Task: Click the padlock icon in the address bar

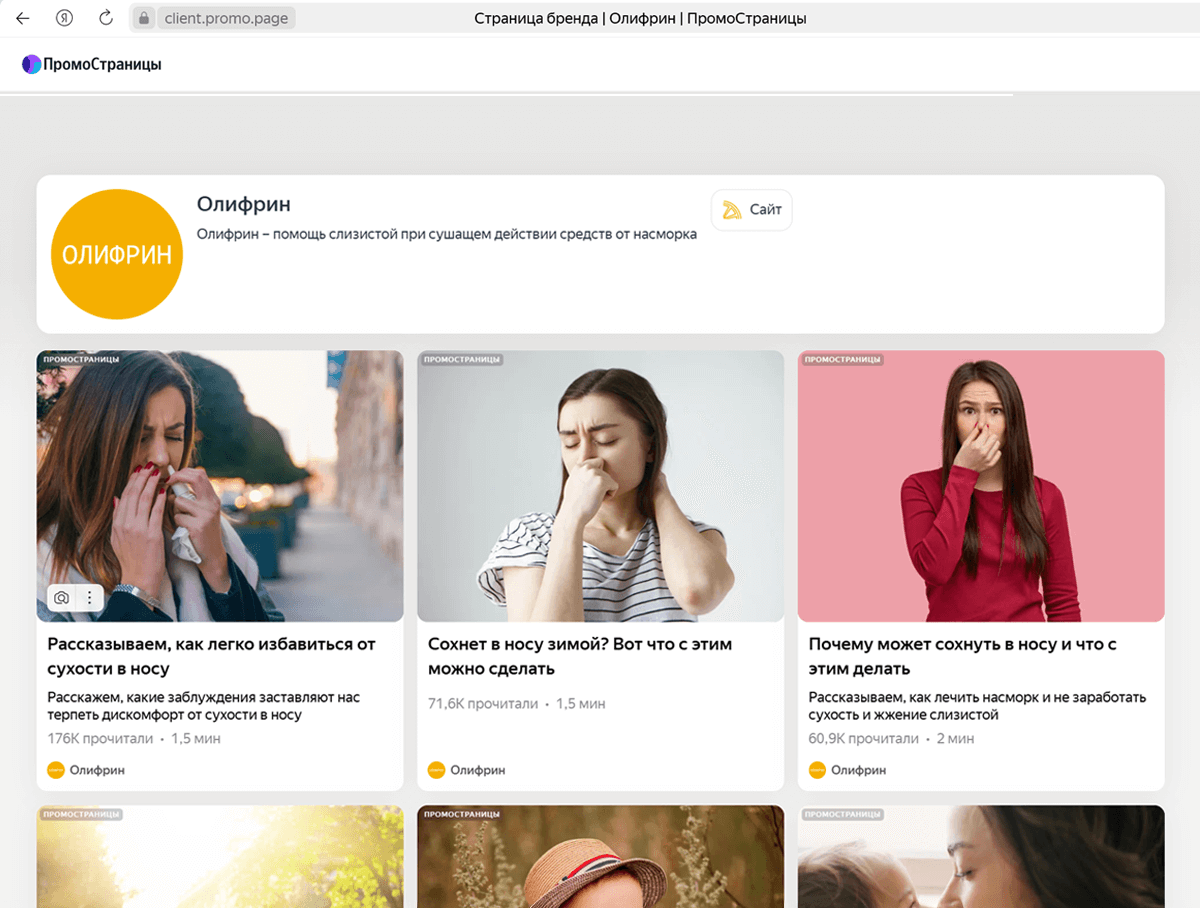Action: 144,18
